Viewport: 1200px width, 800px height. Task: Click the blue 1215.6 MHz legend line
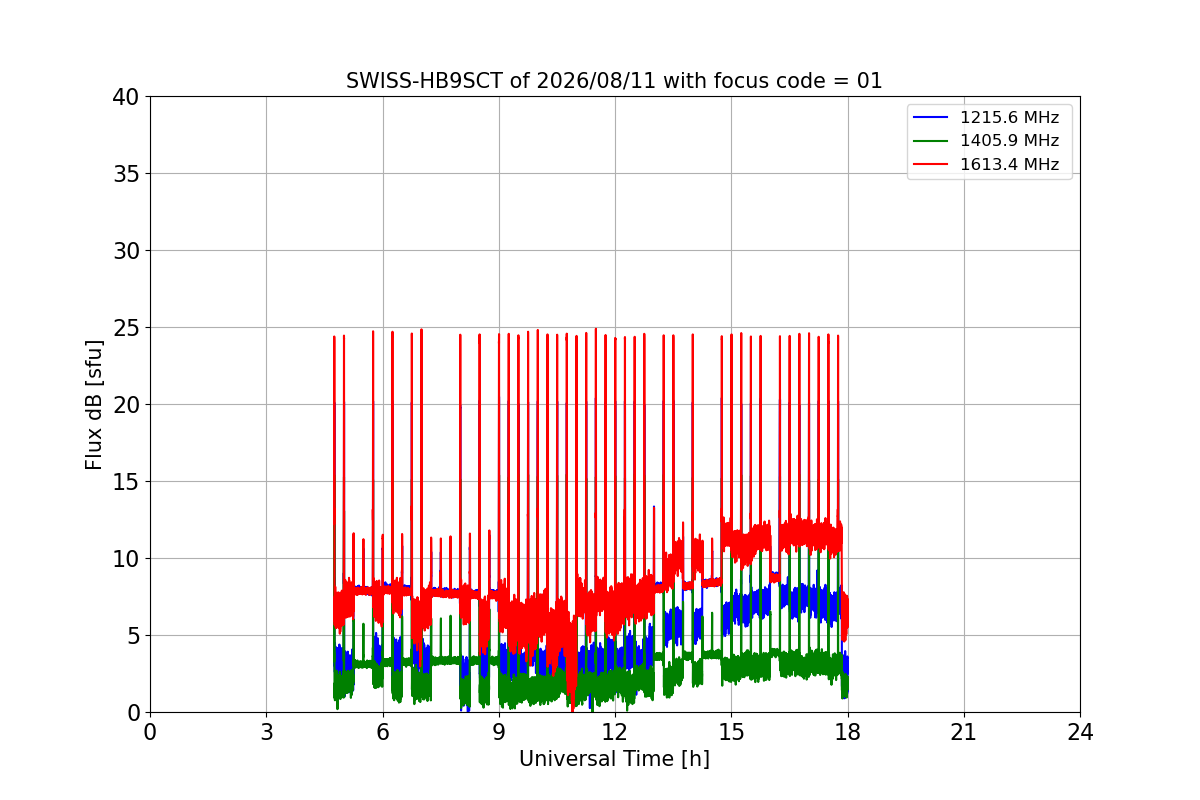pyautogui.click(x=931, y=118)
